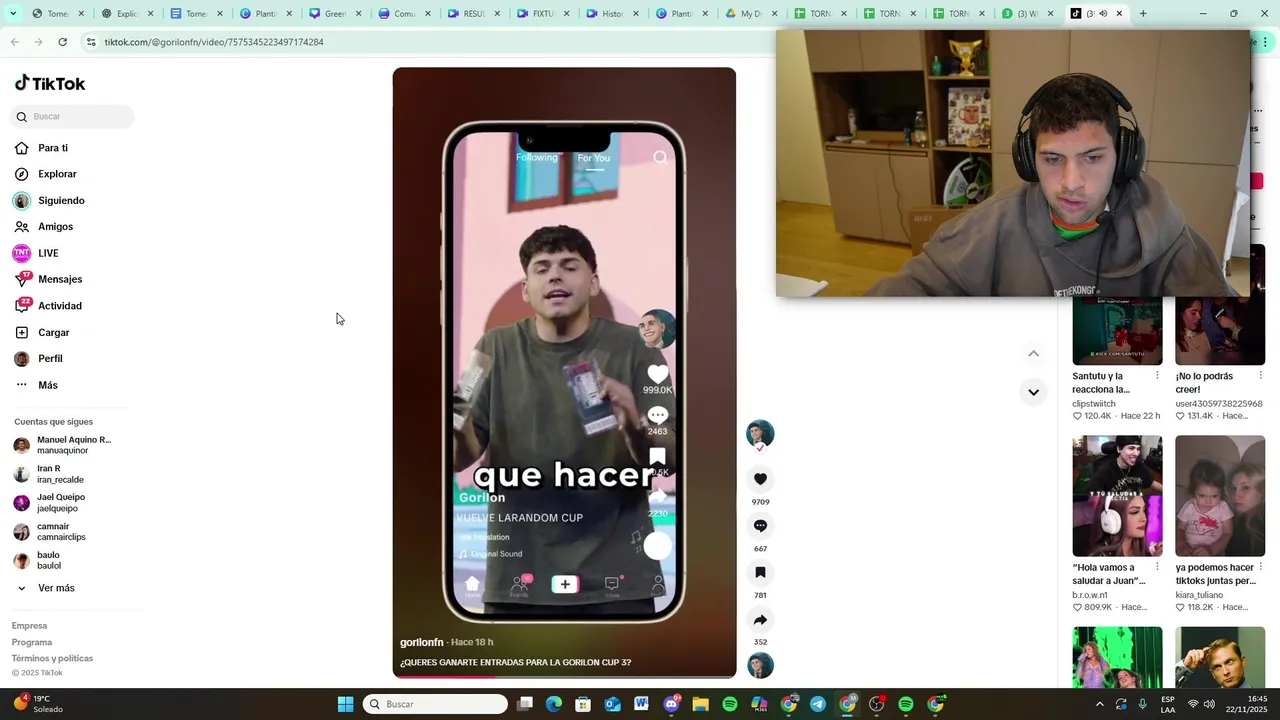
Task: Switch to the "FIXTU" browser tab
Action: point(542,14)
